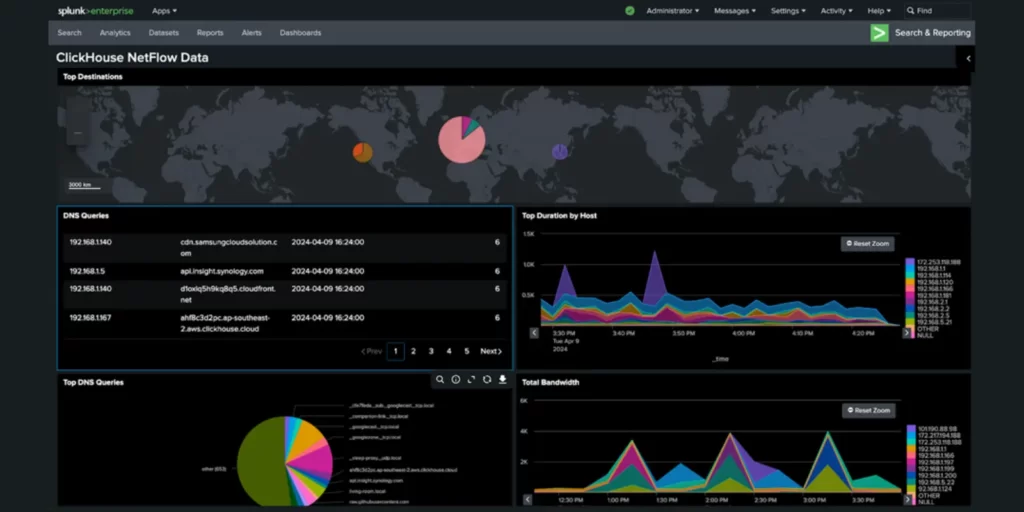Click export download icon on Top DNS Queries
1024x512 pixels.
point(503,380)
